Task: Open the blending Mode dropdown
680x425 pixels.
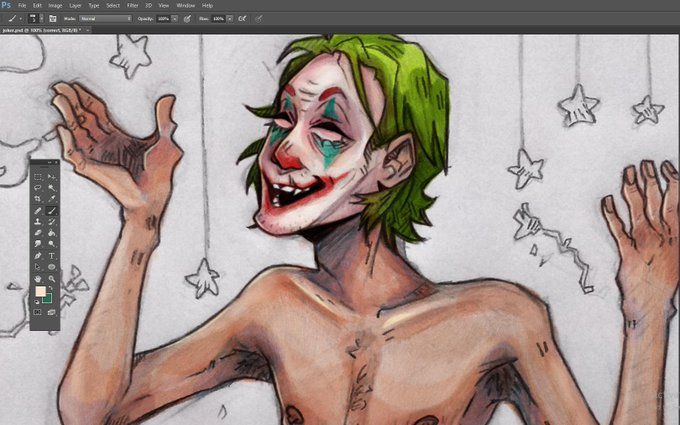Action: coord(105,19)
